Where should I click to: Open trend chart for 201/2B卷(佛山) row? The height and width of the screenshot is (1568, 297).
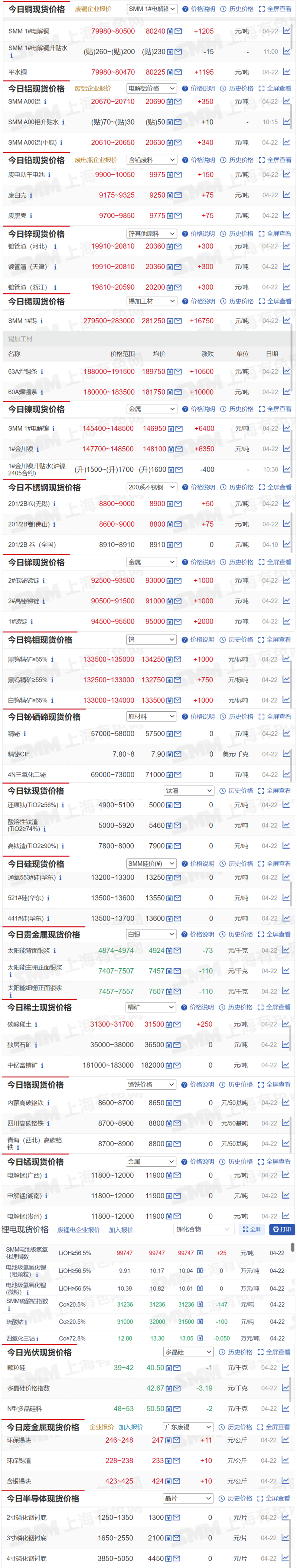pyautogui.click(x=287, y=524)
